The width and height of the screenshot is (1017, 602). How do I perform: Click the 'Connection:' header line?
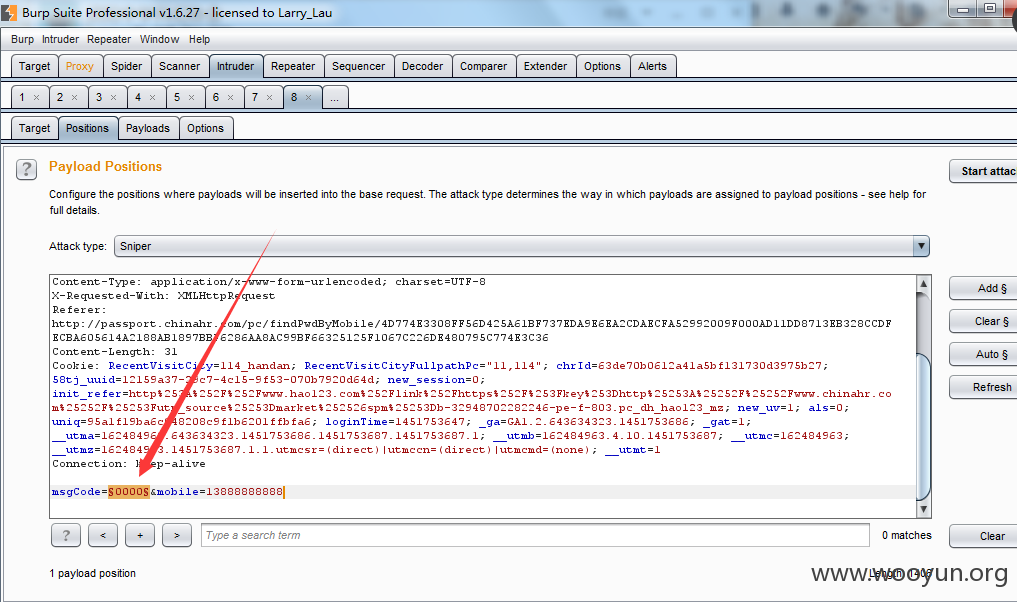pos(128,464)
